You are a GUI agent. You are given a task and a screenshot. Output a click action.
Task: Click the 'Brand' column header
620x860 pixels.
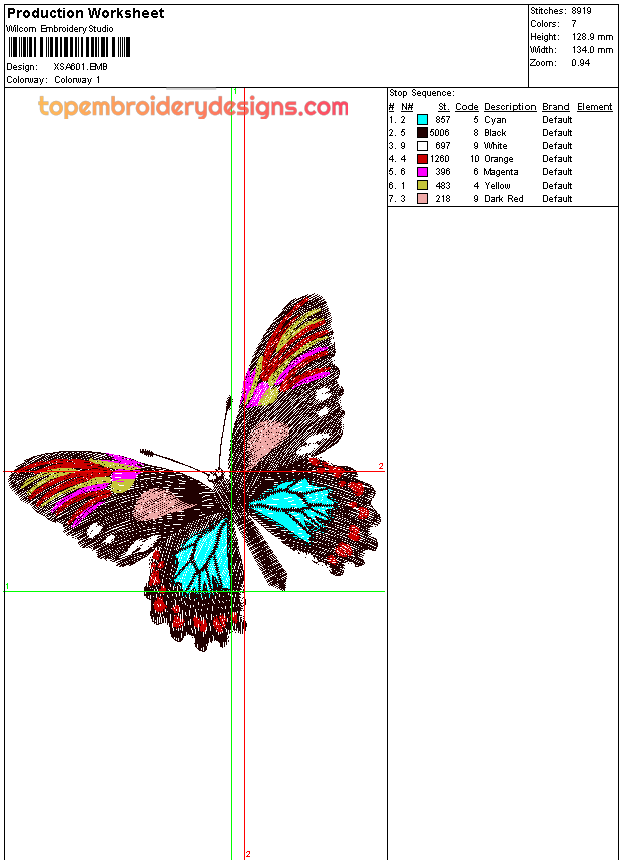coord(556,107)
